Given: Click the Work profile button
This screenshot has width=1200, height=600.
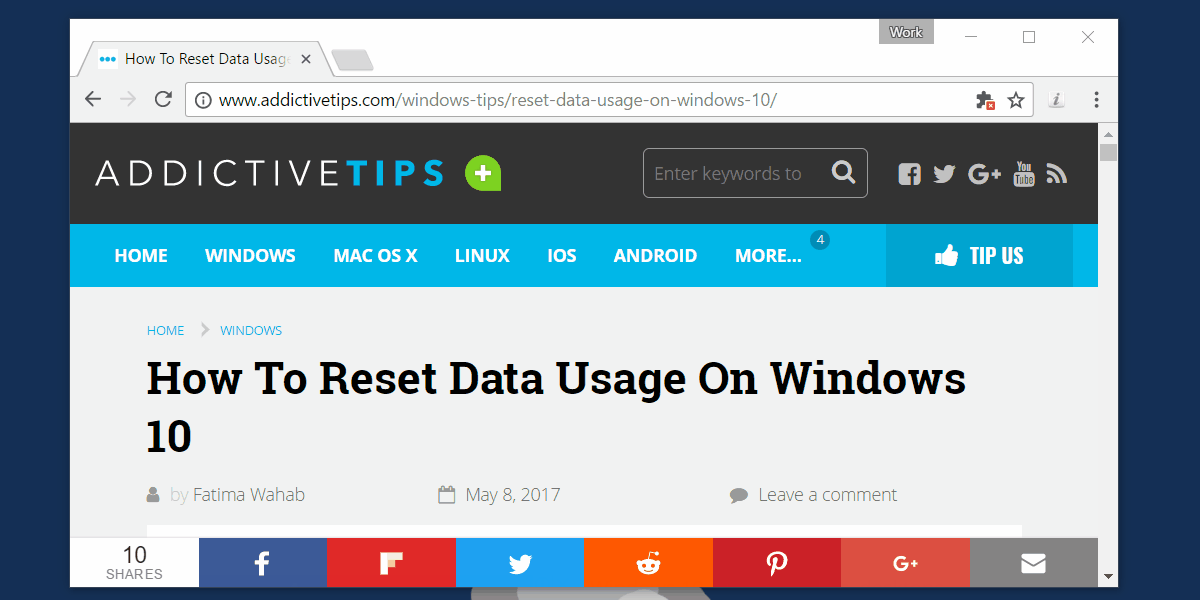Looking at the screenshot, I should click(x=906, y=32).
